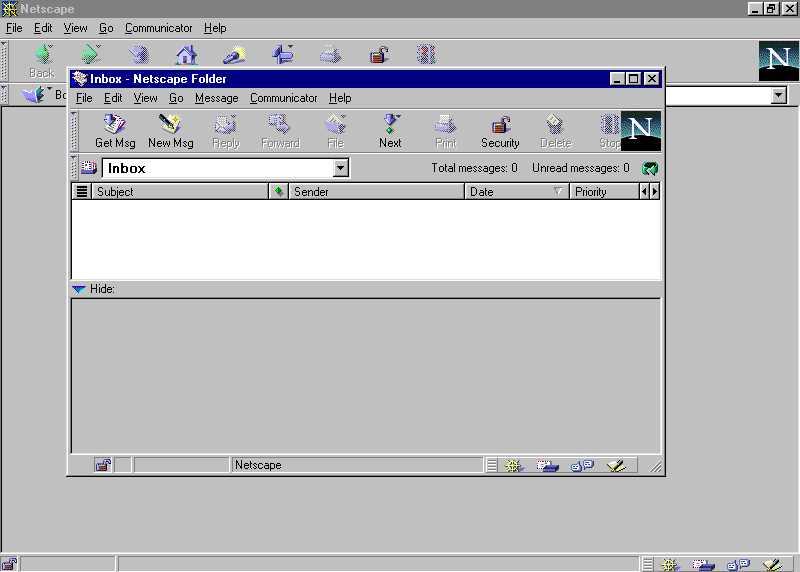This screenshot has height=572, width=800.
Task: Show fewer columns with left arrow
Action: [x=644, y=192]
